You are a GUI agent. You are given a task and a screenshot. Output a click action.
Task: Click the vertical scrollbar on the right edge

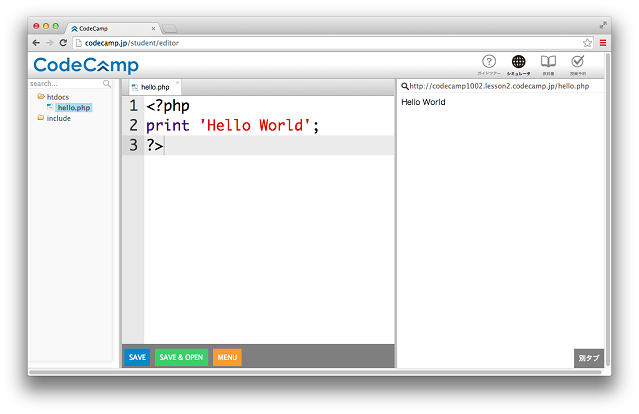coord(608,210)
